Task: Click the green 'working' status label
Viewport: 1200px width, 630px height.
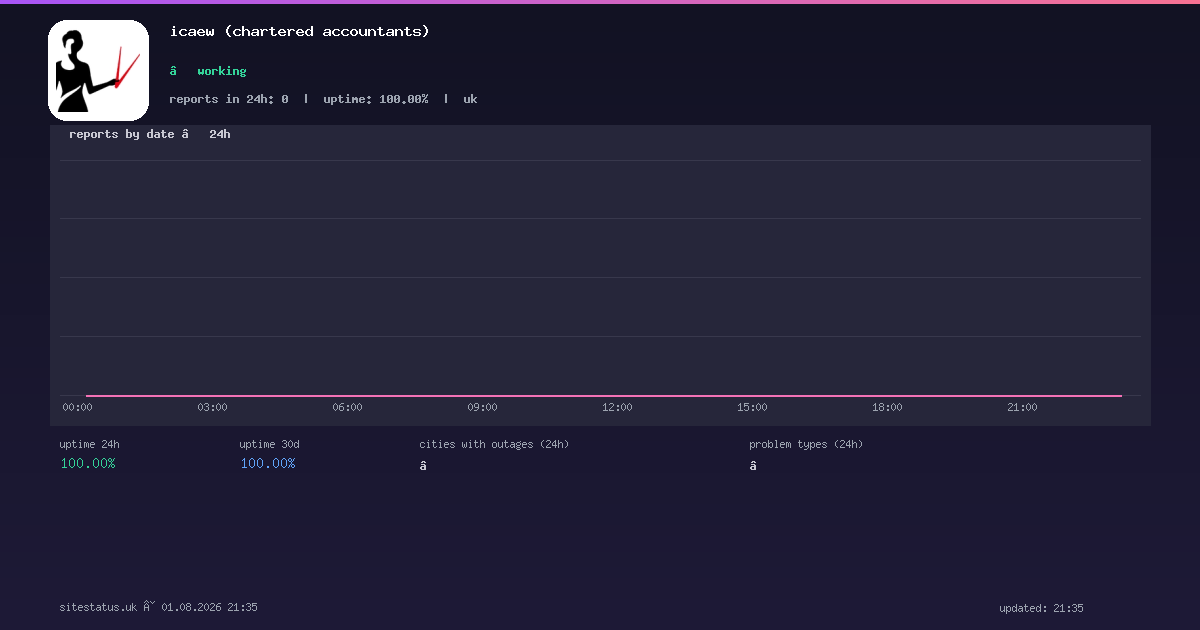Action: pos(222,71)
